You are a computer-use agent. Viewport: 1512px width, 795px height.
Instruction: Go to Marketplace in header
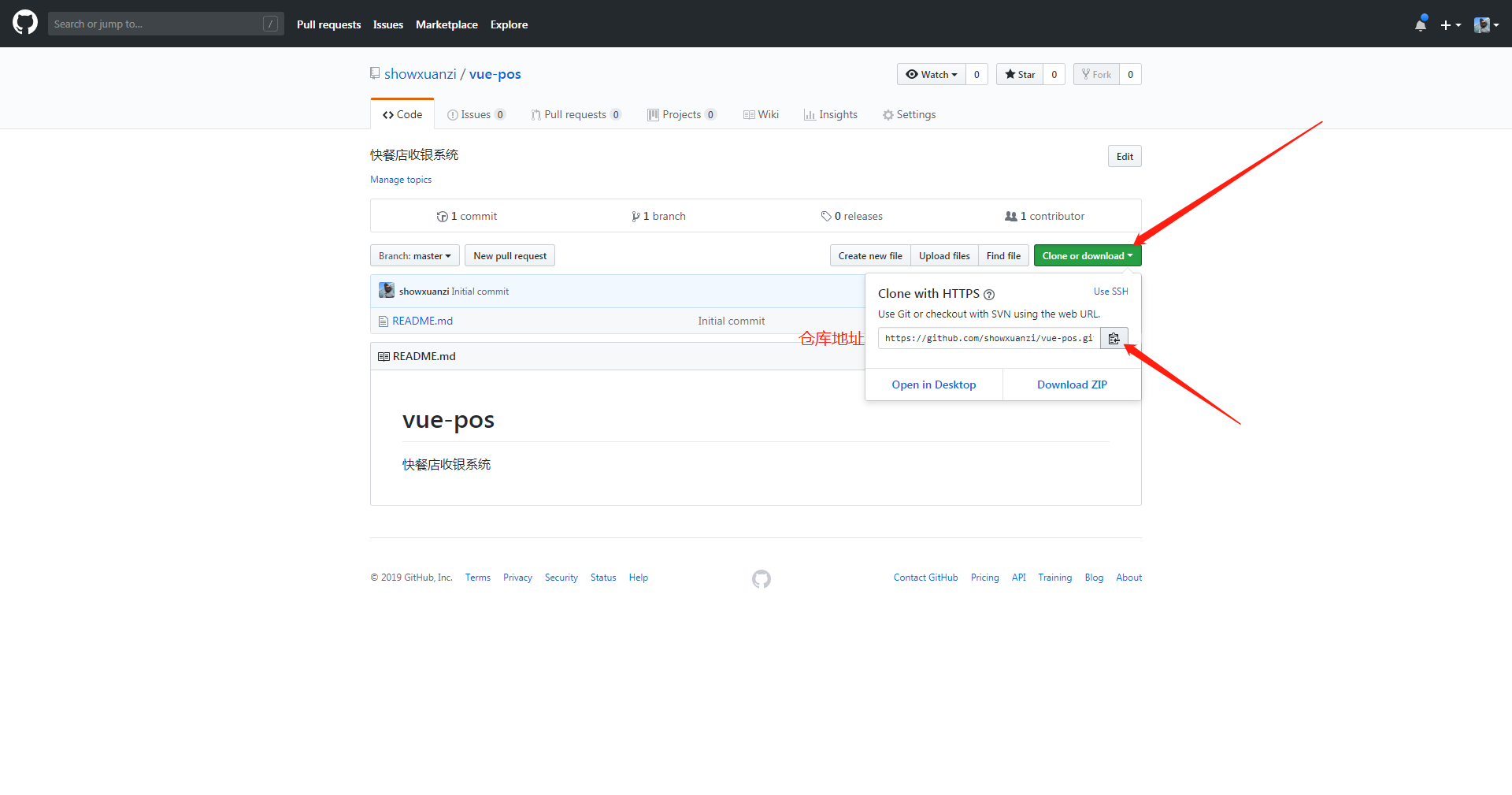[447, 24]
